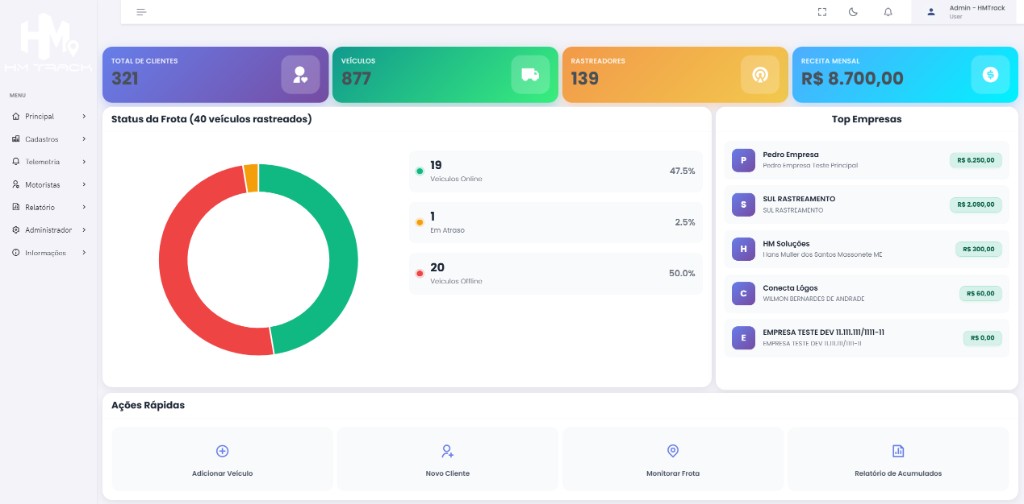Click the S avatar of SUL RASTREAMENTO
The width and height of the screenshot is (1024, 504).
(743, 204)
